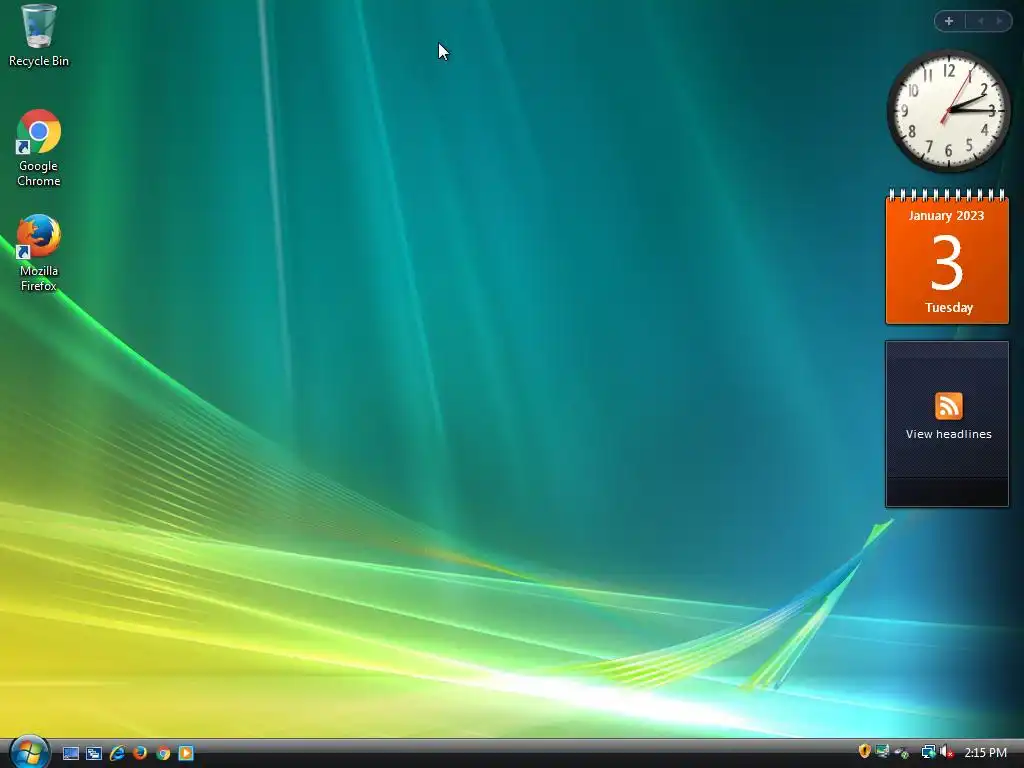1024x768 pixels.
Task: Click the analog clock gadget
Action: click(x=948, y=111)
